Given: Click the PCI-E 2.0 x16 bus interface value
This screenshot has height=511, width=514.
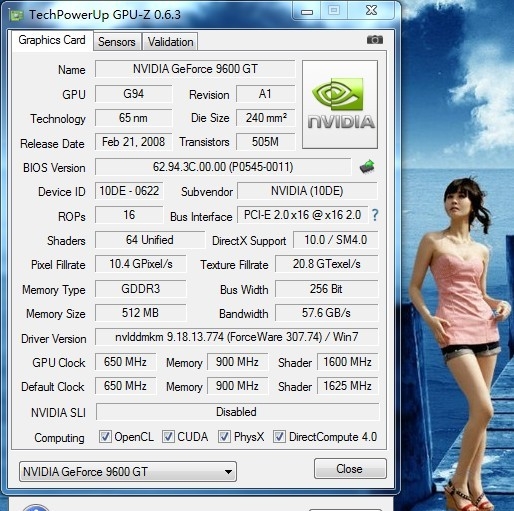Looking at the screenshot, I should (302, 215).
